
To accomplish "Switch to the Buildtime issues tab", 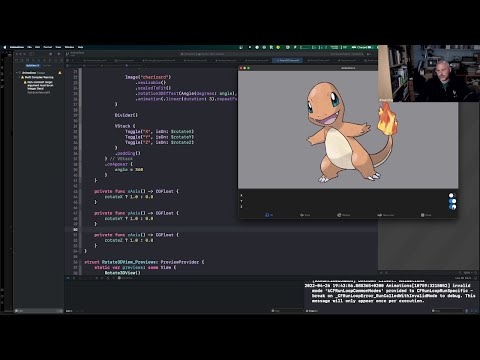I will [33, 66].
